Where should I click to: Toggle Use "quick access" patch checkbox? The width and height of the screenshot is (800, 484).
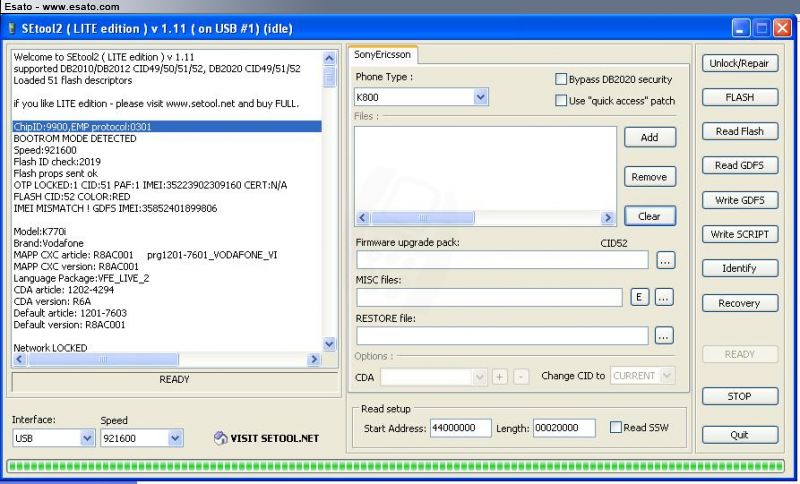(561, 100)
